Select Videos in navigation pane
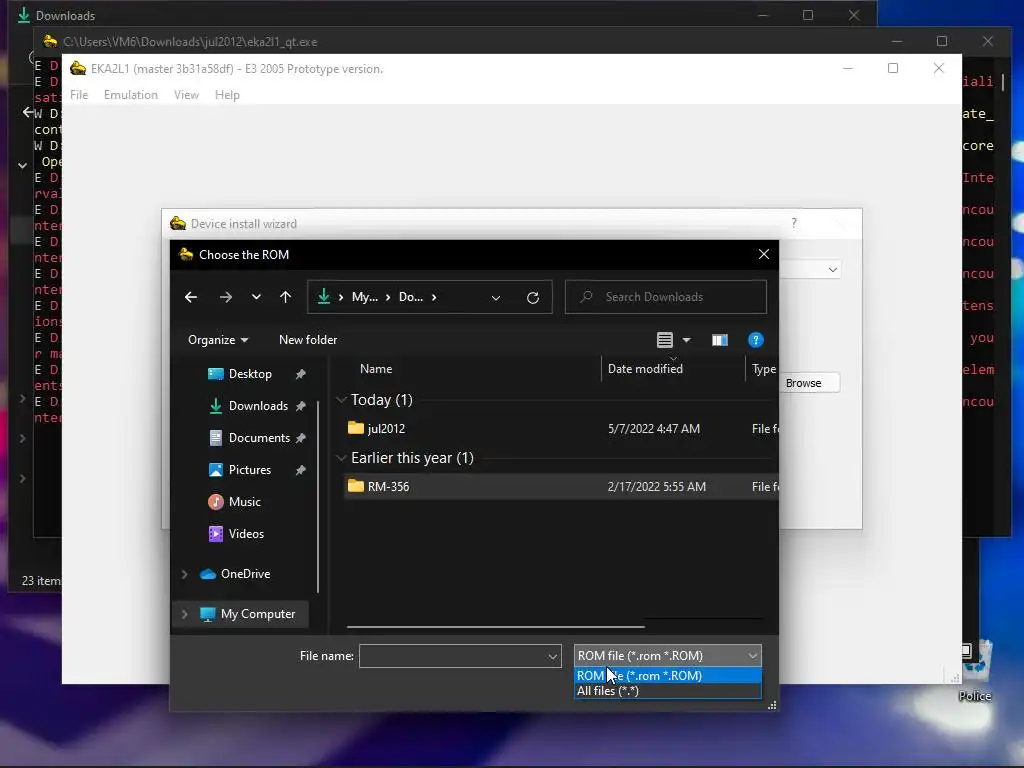Screen dimensions: 1024x768 click(246, 534)
